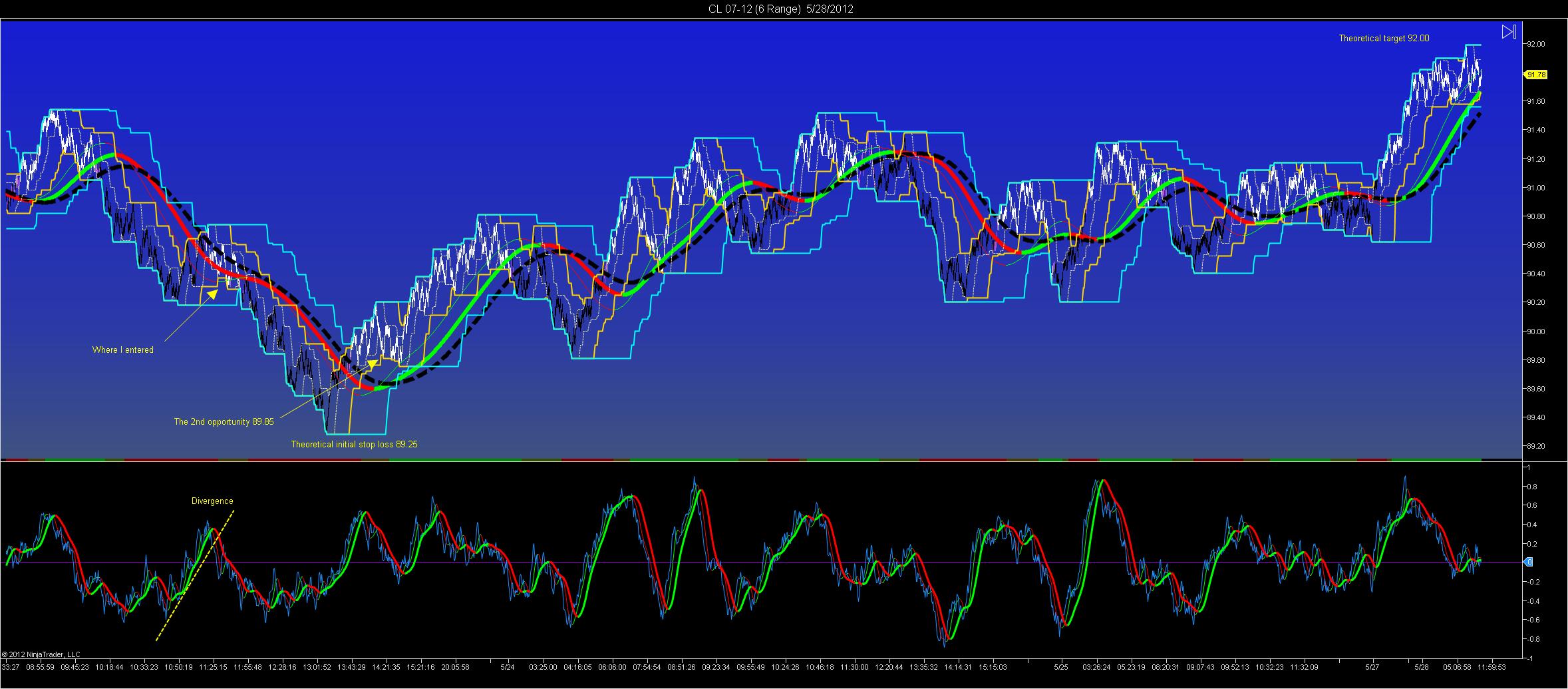Viewport: 1568px width, 689px height.
Task: Click 'Theoretical initial stop loss 89.25' note
Action: click(354, 444)
